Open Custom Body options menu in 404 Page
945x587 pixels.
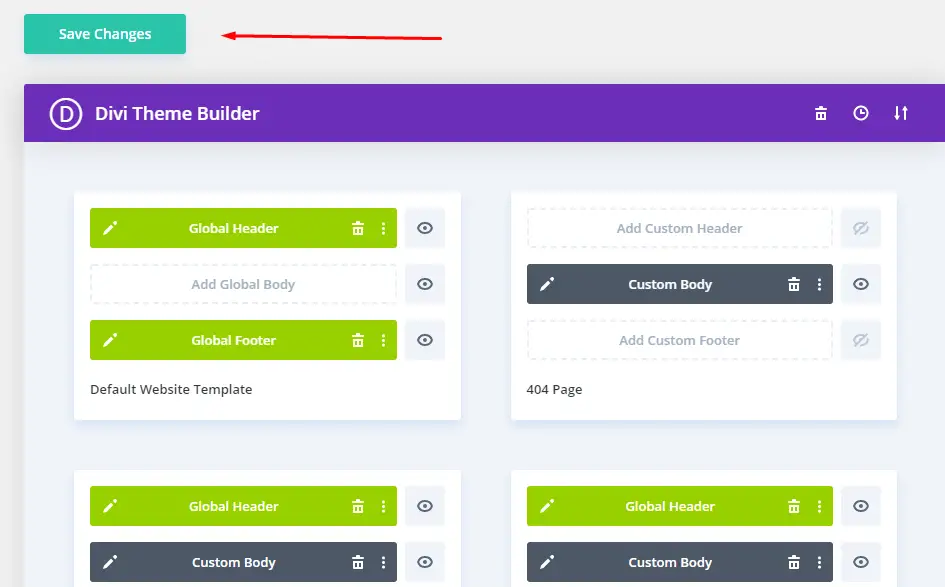coord(819,284)
